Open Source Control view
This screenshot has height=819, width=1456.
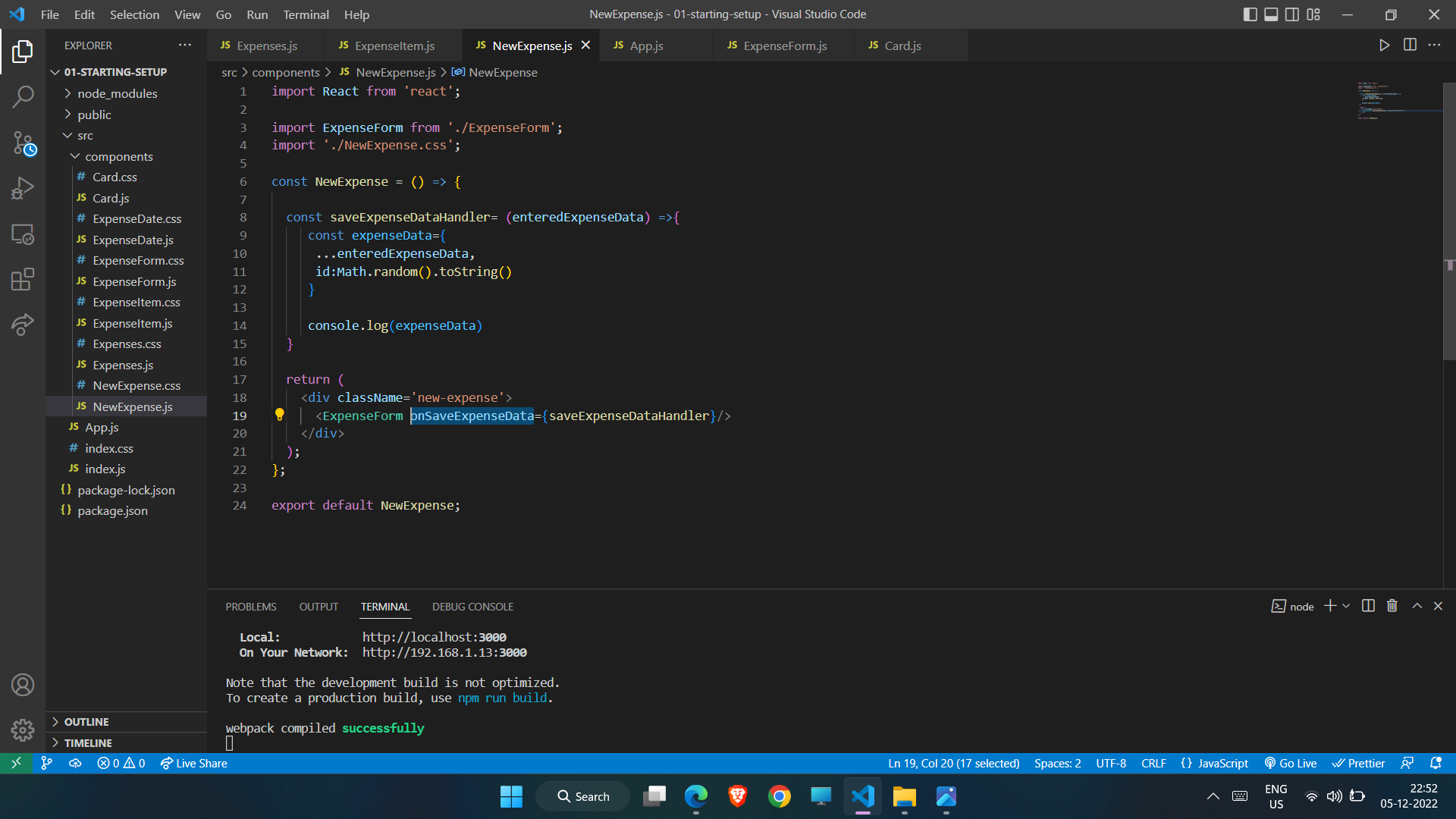click(x=23, y=143)
